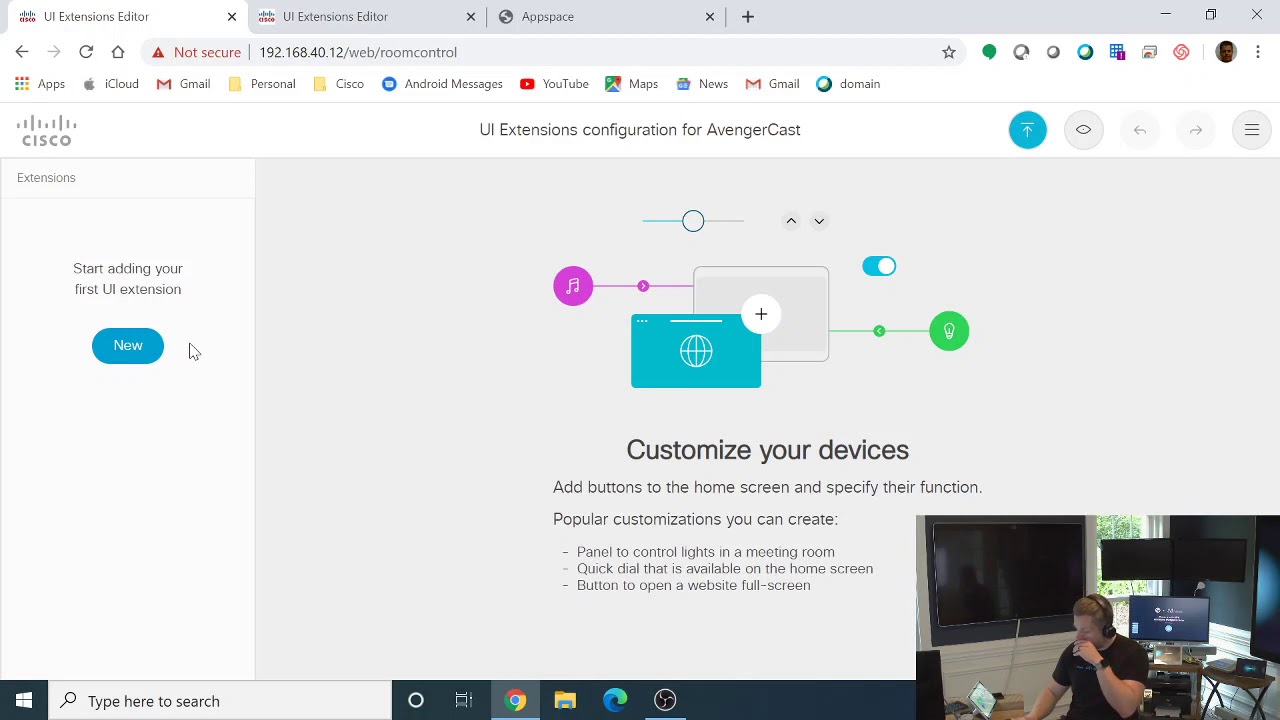Go back with browser back arrow
Screen dimensions: 1280x720
(22, 52)
